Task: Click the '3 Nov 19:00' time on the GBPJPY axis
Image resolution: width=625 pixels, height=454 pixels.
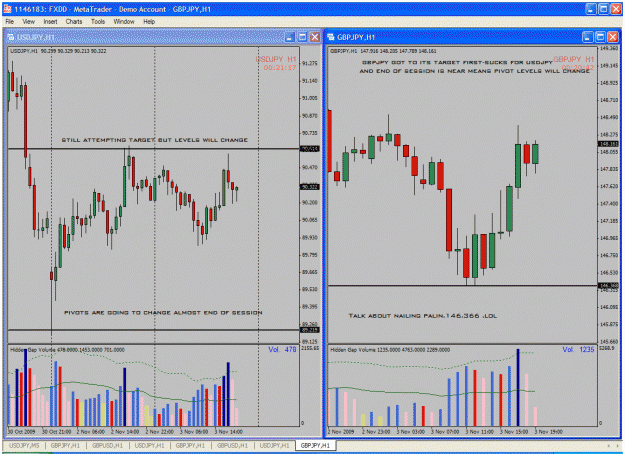Action: click(548, 431)
